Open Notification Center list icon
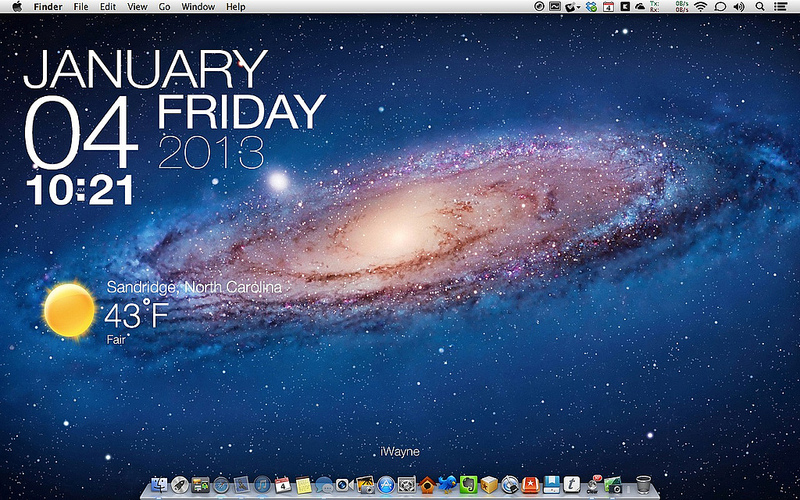The image size is (800, 500). [781, 7]
